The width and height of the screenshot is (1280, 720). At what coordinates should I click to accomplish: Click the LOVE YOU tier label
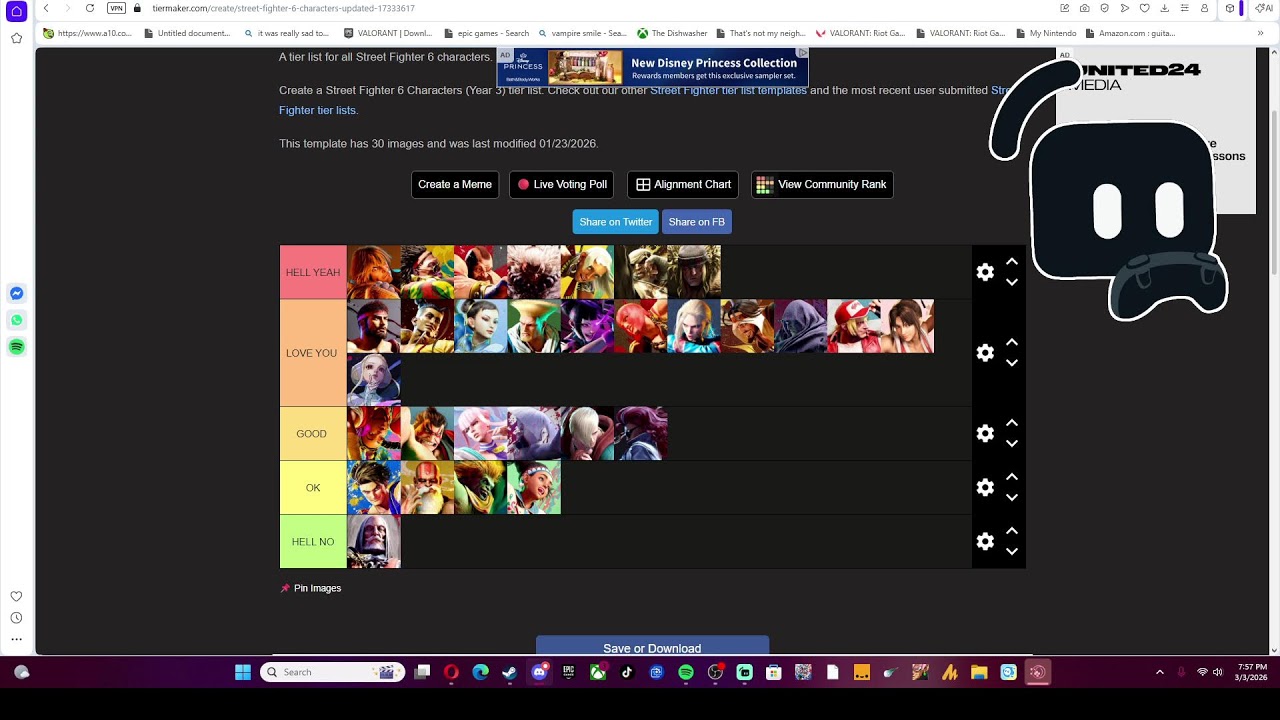tap(313, 353)
